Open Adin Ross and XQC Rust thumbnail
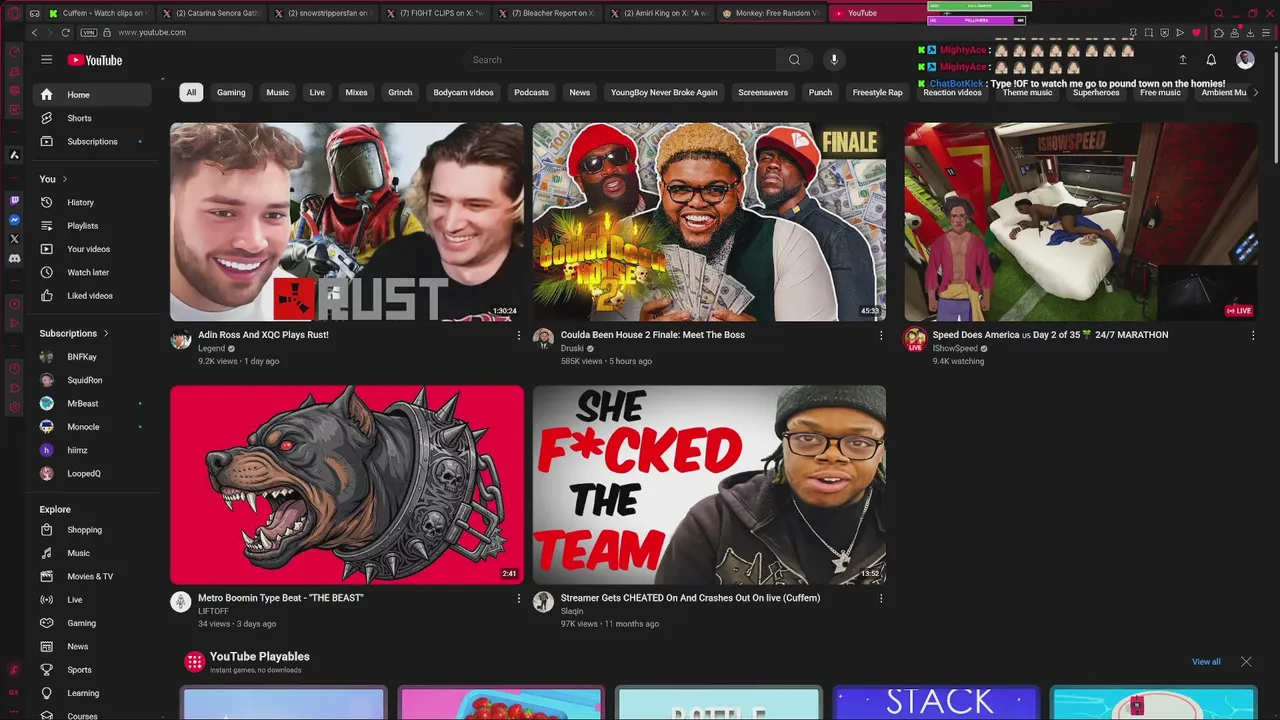Image resolution: width=1280 pixels, height=720 pixels. point(346,222)
